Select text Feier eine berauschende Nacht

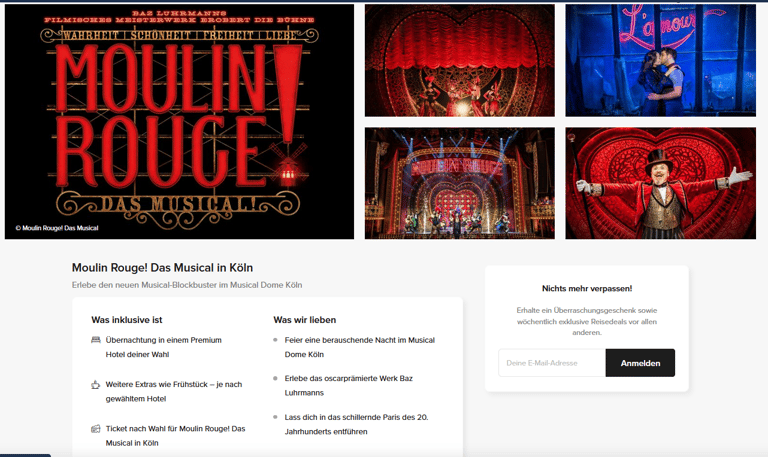pyautogui.click(x=360, y=347)
